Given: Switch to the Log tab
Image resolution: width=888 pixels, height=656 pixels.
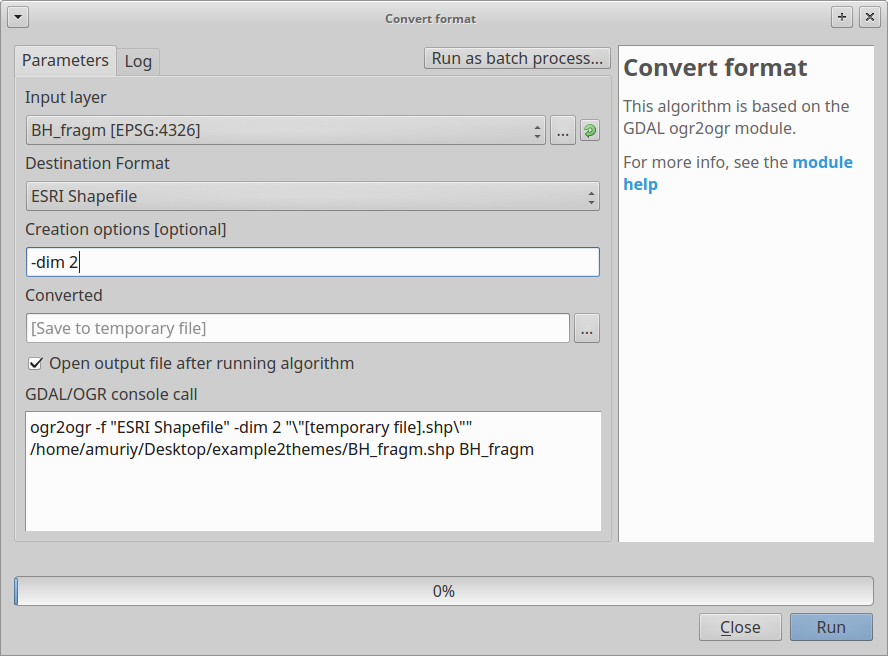Looking at the screenshot, I should pyautogui.click(x=138, y=61).
